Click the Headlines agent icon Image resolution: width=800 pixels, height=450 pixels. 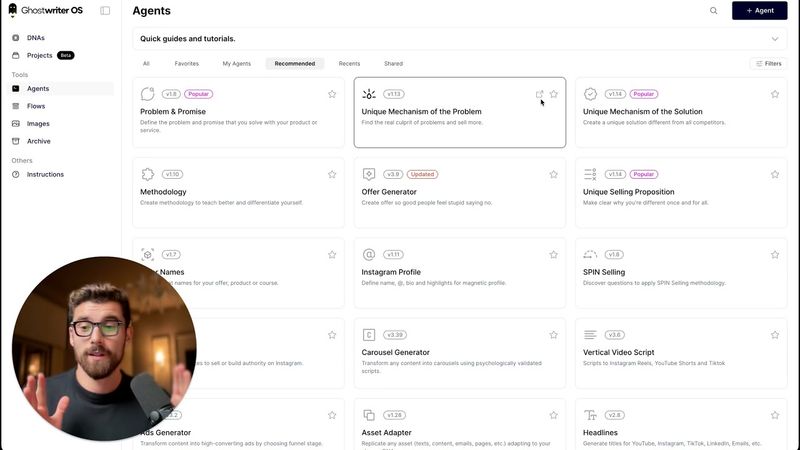click(590, 415)
